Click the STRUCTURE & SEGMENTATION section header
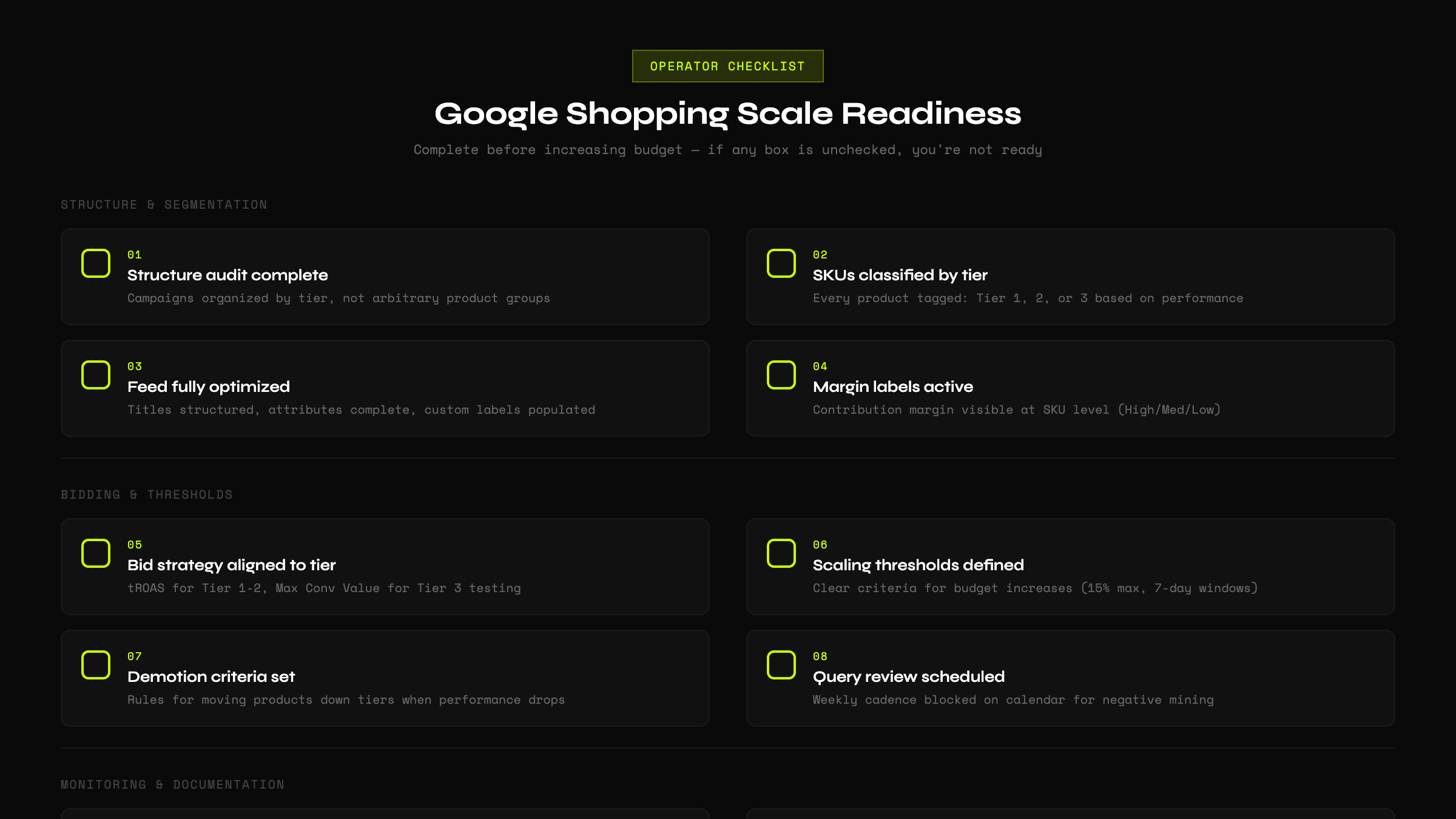1456x819 pixels. tap(164, 204)
